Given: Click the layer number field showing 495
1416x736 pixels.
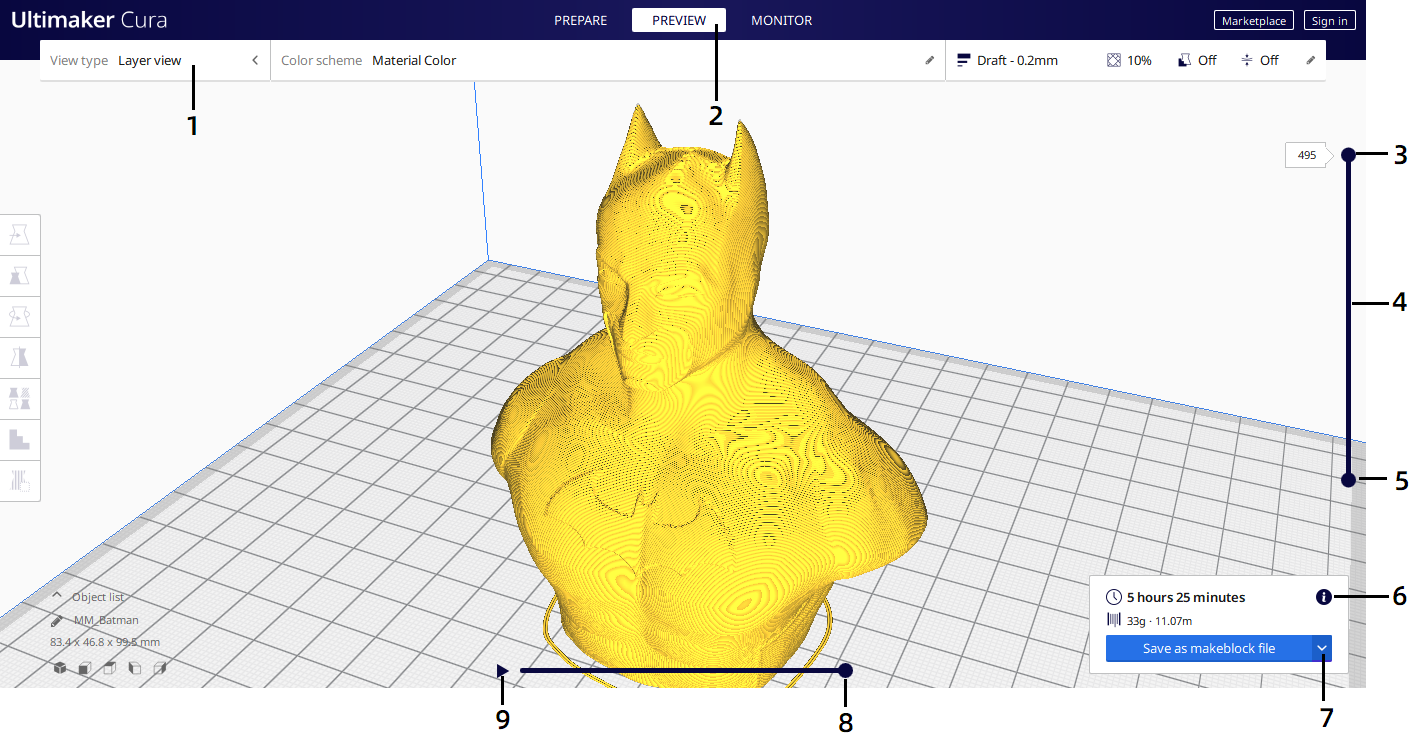Looking at the screenshot, I should (x=1306, y=155).
